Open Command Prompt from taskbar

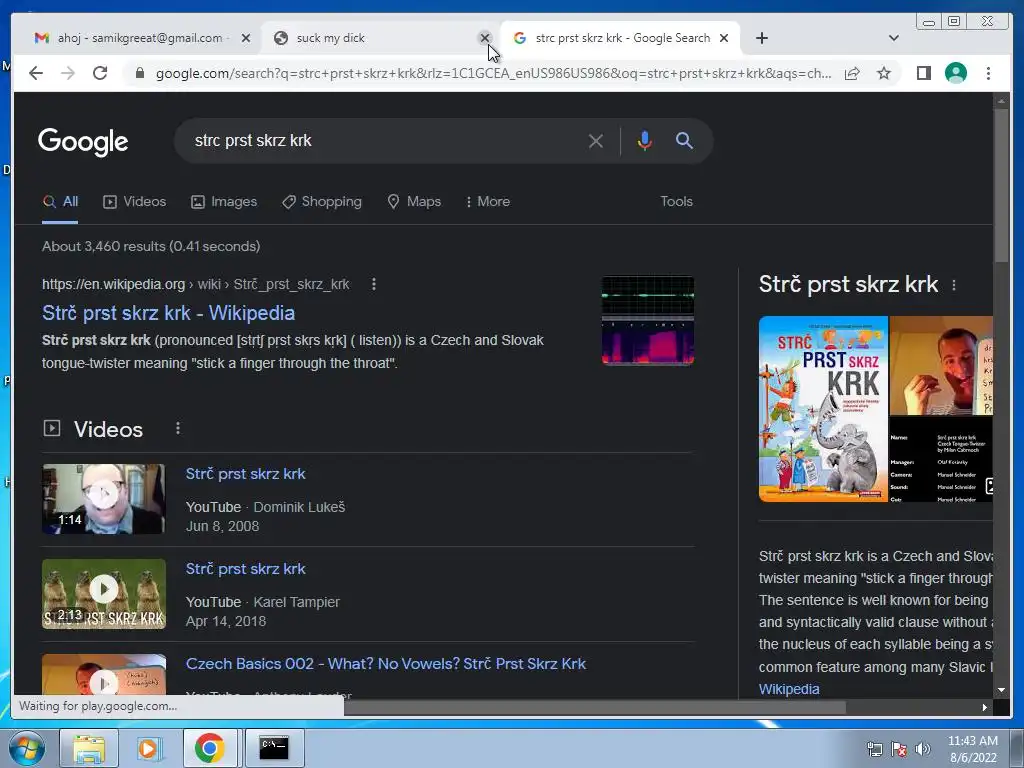click(274, 748)
